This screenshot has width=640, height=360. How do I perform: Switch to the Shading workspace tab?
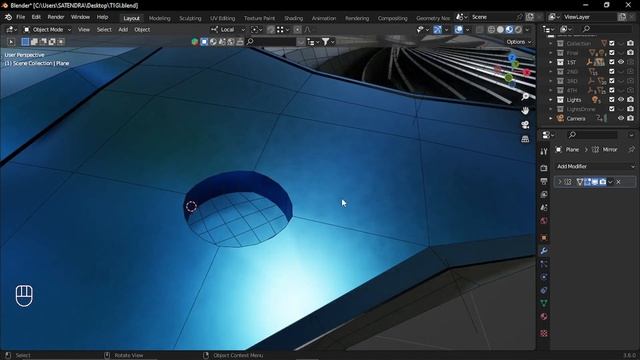293,18
